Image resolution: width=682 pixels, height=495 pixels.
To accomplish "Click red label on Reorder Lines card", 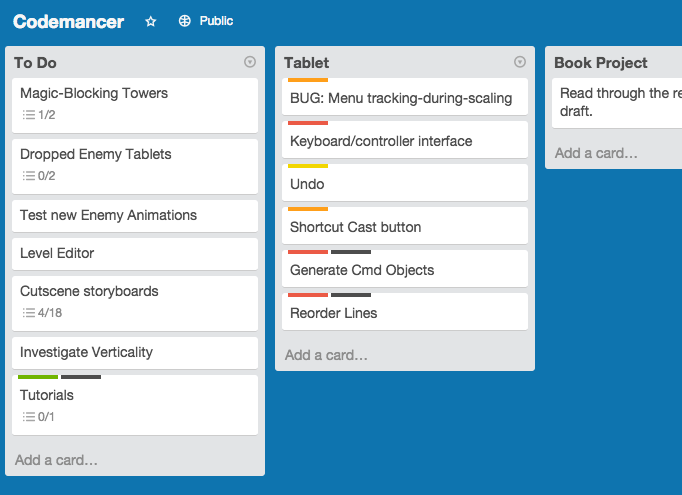I will coord(308,295).
